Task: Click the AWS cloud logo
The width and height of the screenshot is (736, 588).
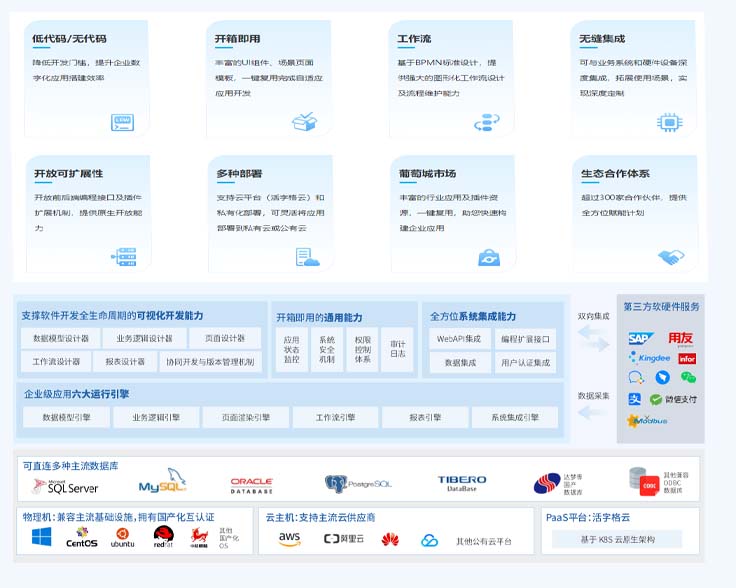Action: [x=290, y=539]
